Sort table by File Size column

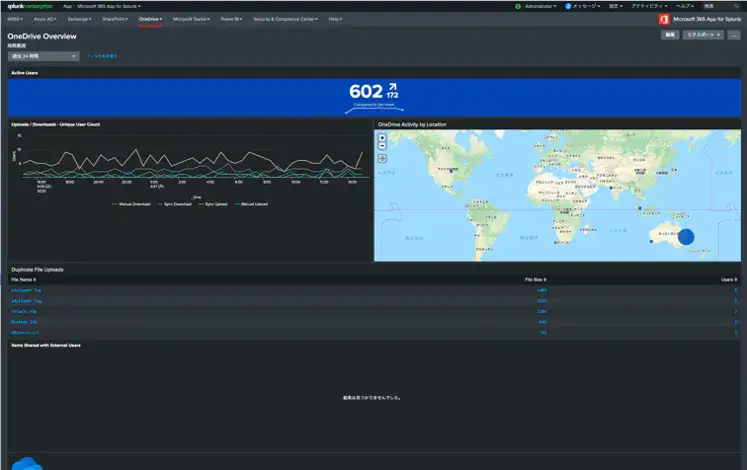[x=535, y=280]
